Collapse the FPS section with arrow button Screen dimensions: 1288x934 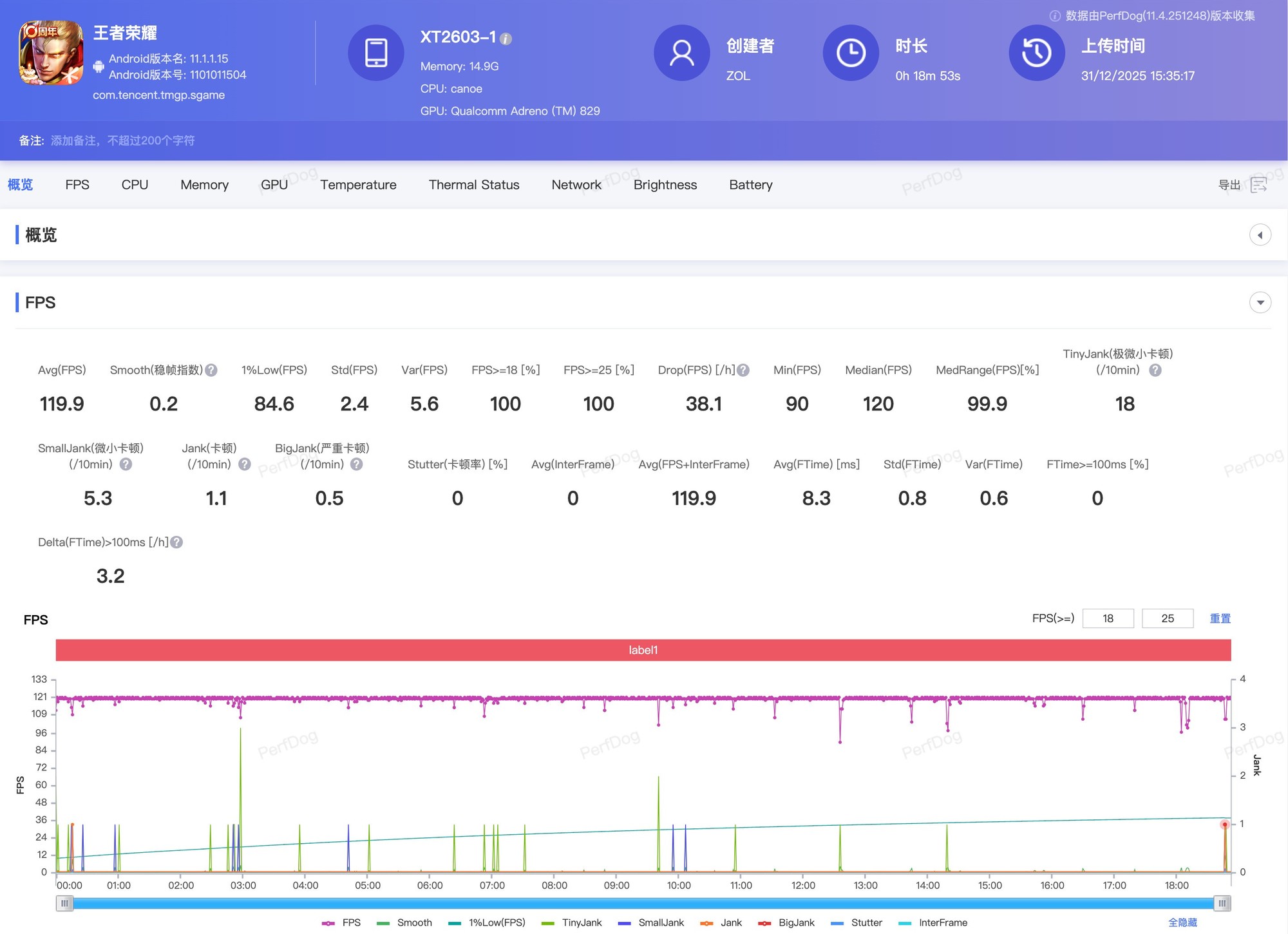tap(1260, 303)
